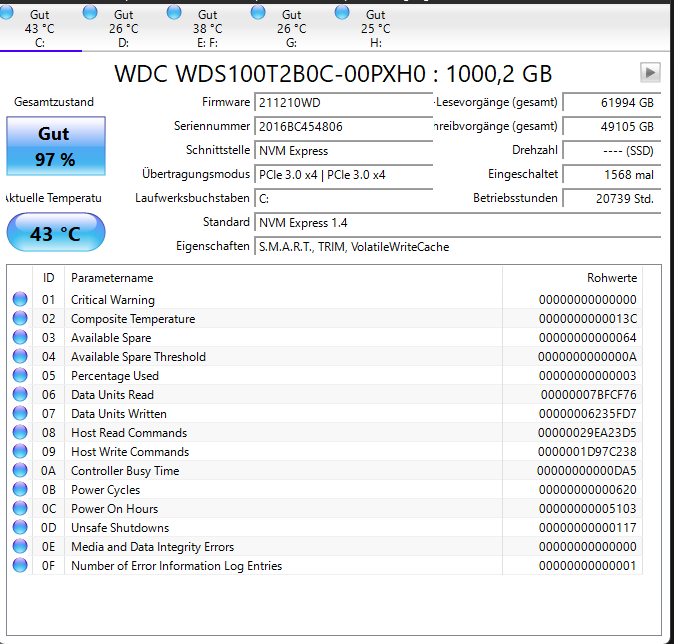Select the C: drive tab at 43 °C

point(40,28)
